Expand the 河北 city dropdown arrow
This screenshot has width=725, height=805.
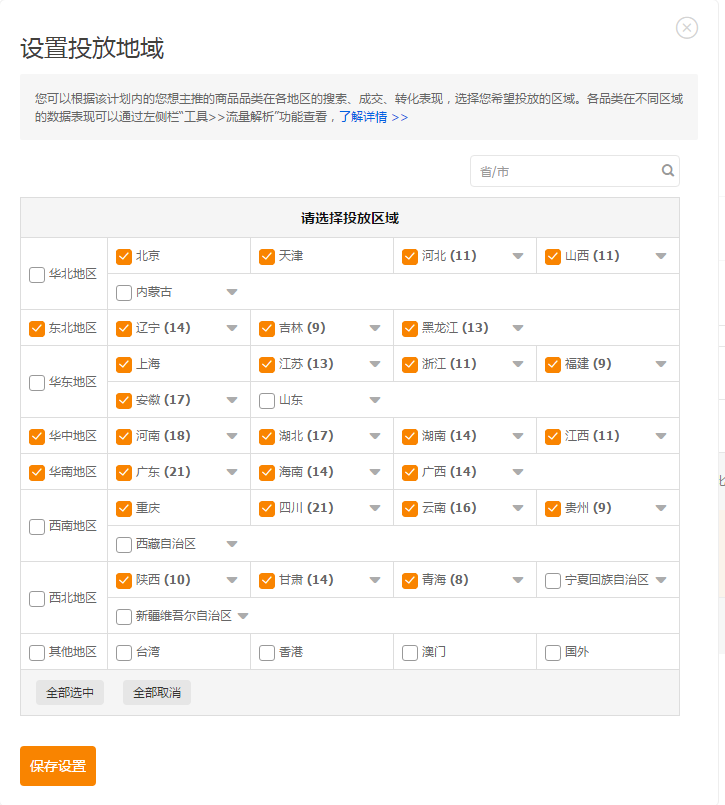click(518, 256)
